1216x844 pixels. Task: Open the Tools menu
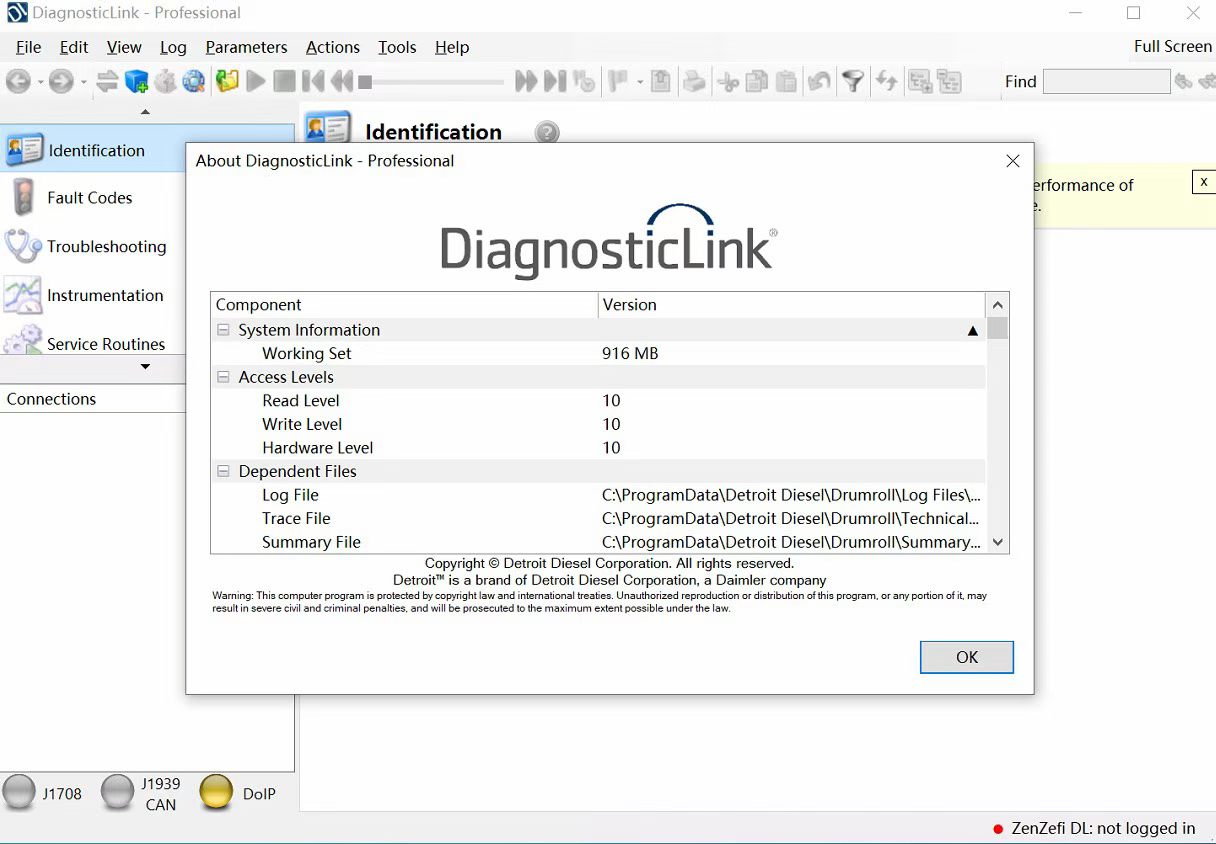click(397, 47)
